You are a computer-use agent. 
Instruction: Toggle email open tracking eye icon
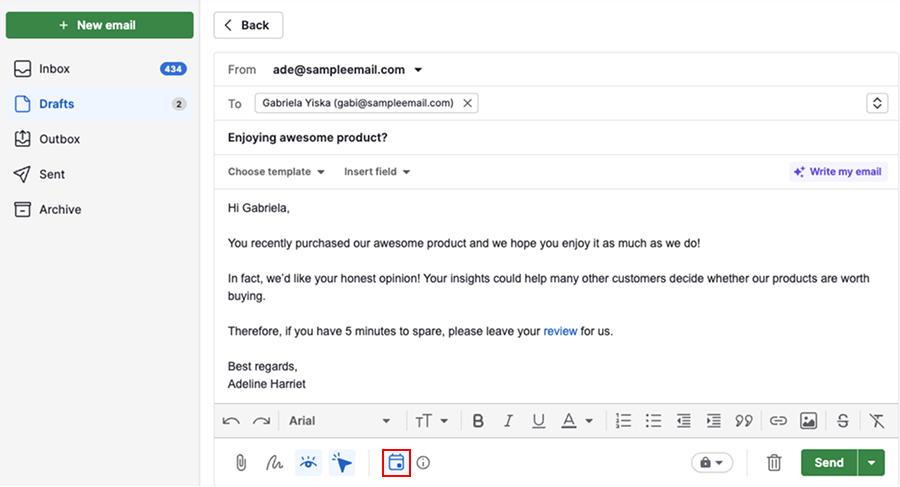(308, 463)
